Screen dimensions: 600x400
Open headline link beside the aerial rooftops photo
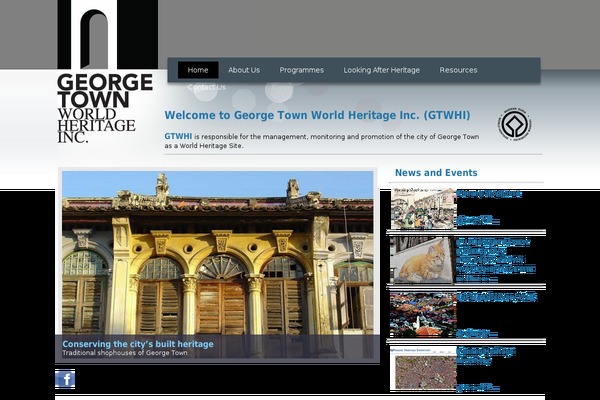[497, 297]
